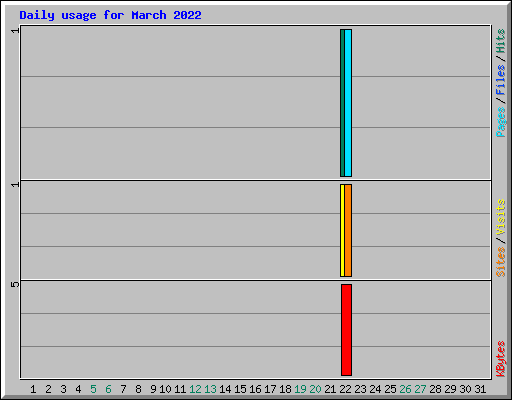Screen dimensions: 512x400
Task: Select day 31 on the x-axis
Action: click(480, 389)
